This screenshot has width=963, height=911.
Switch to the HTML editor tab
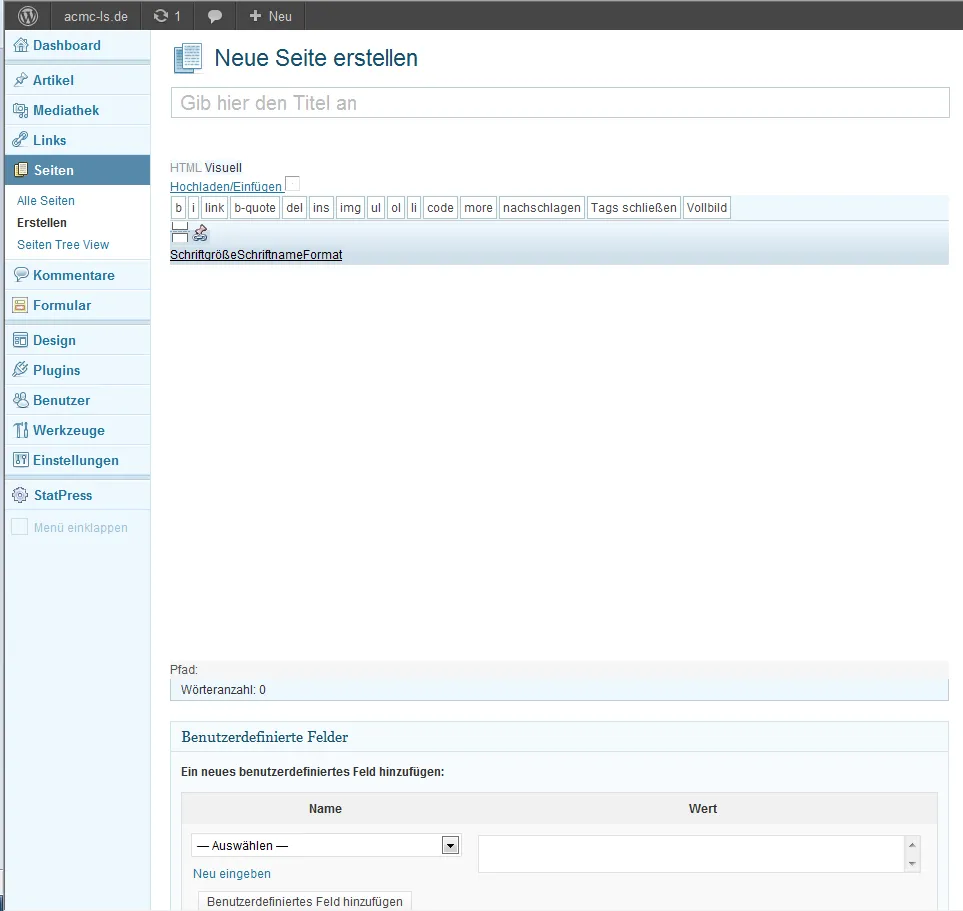185,168
